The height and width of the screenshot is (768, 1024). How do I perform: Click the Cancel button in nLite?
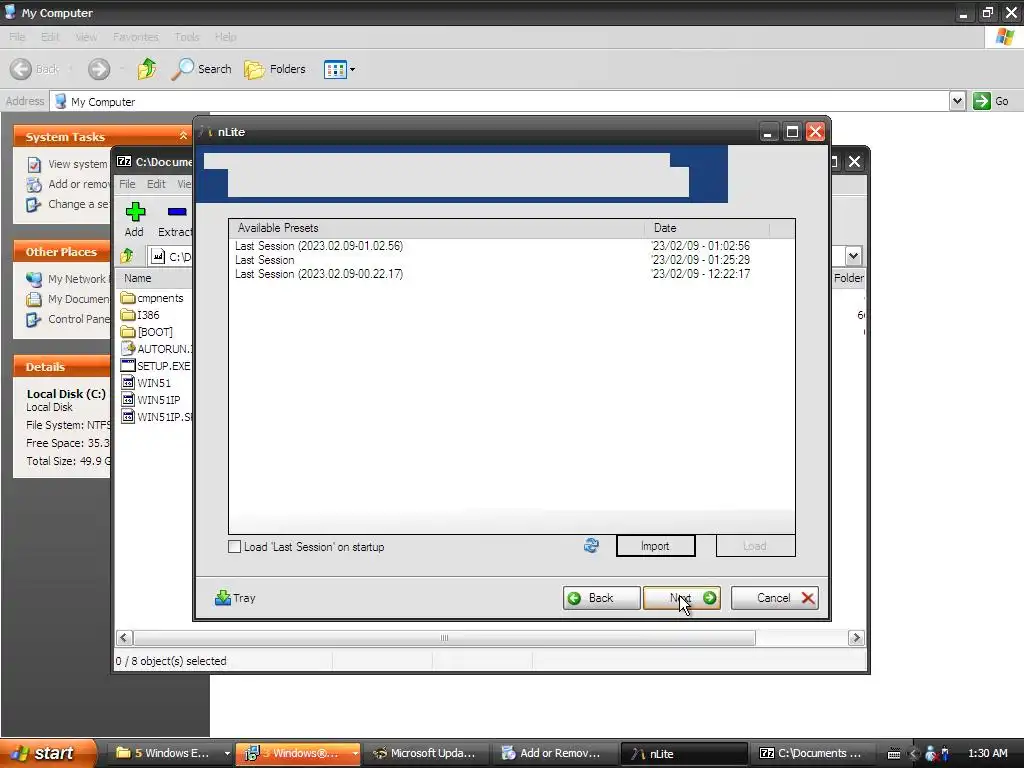click(775, 598)
